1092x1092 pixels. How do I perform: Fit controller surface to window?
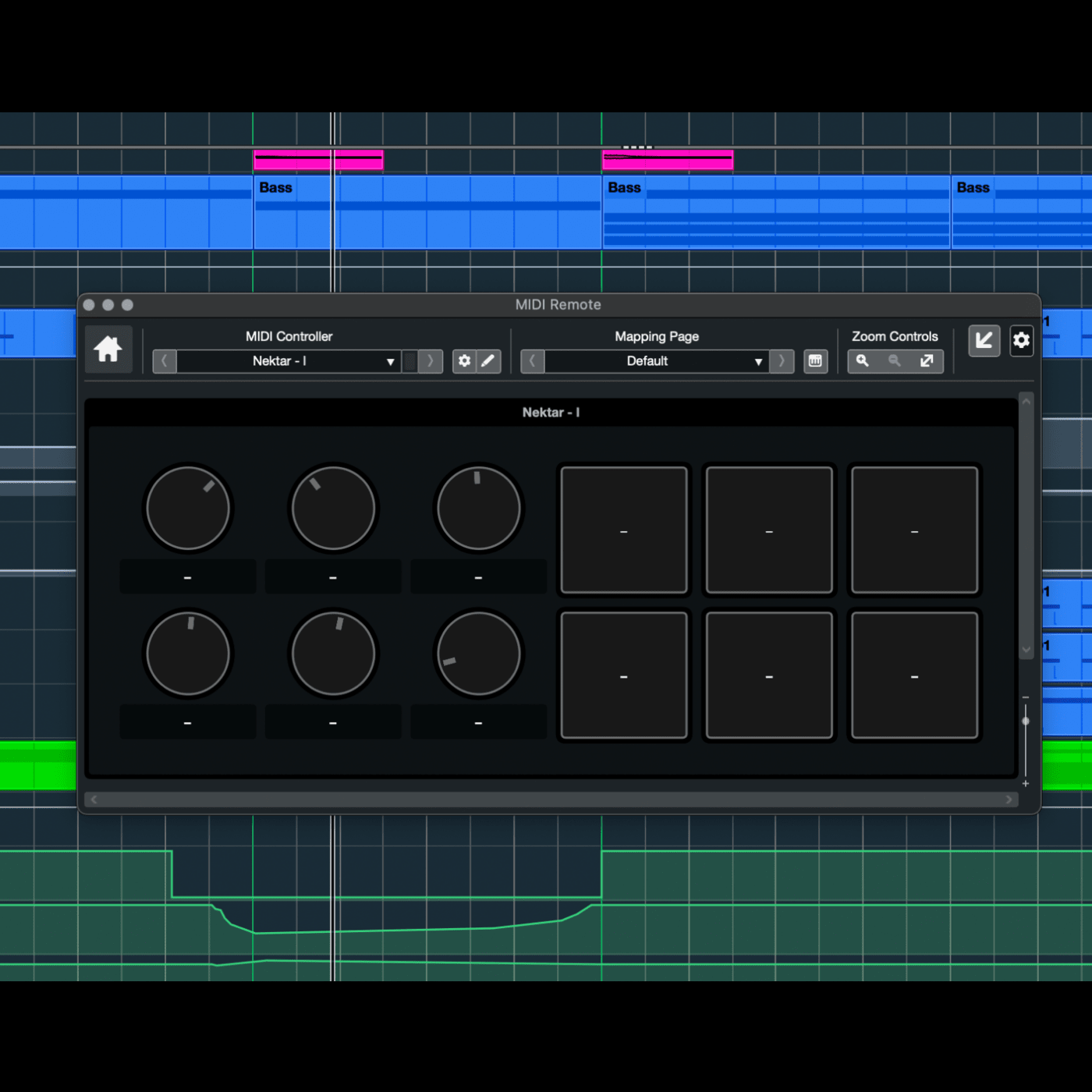[927, 361]
